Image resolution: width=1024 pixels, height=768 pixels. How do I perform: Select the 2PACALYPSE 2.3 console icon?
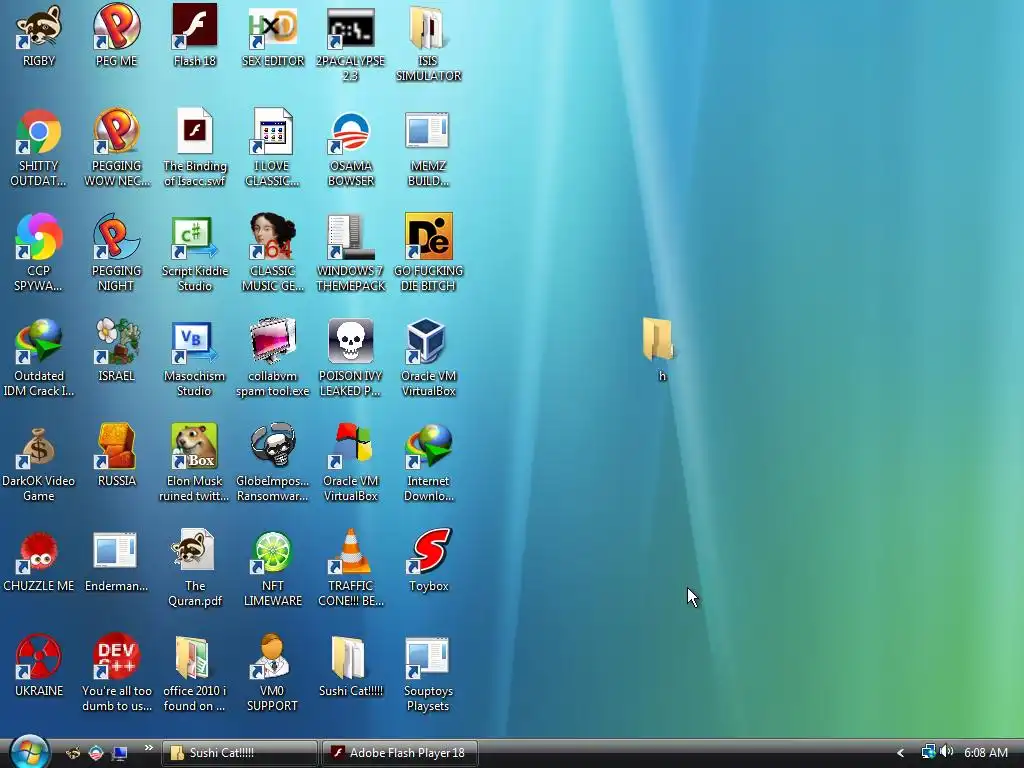coord(351,27)
